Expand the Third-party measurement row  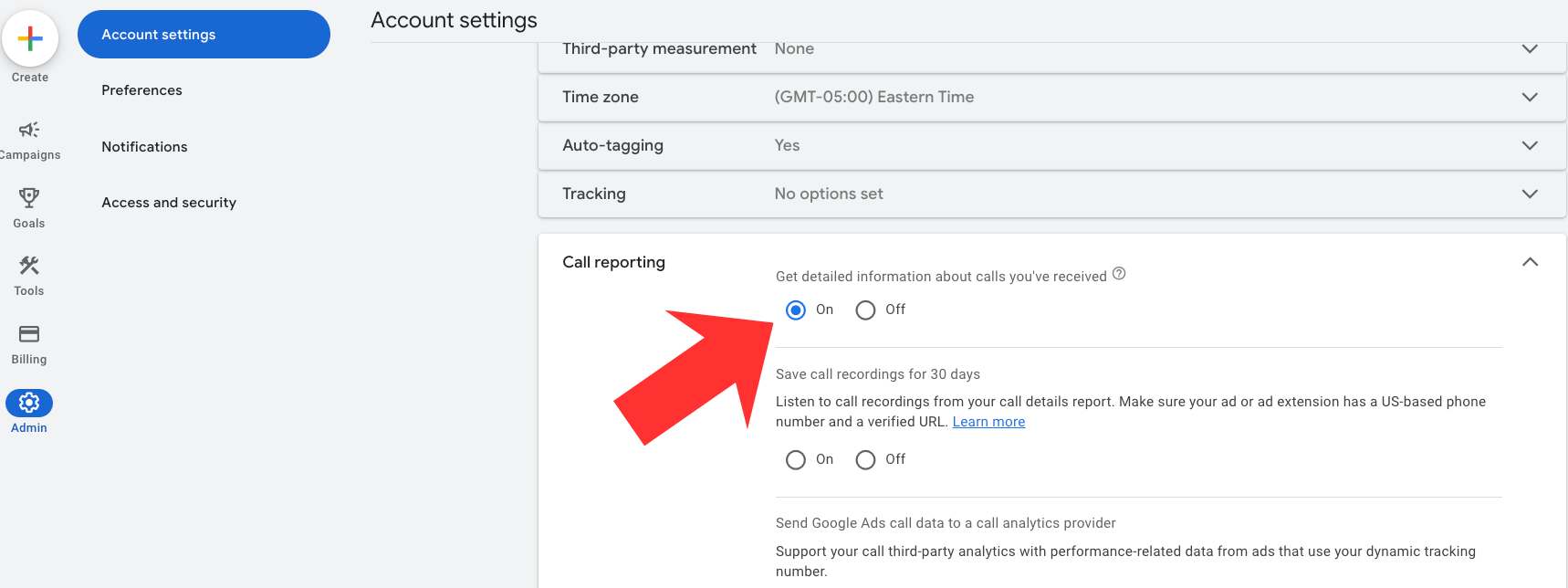point(1530,49)
